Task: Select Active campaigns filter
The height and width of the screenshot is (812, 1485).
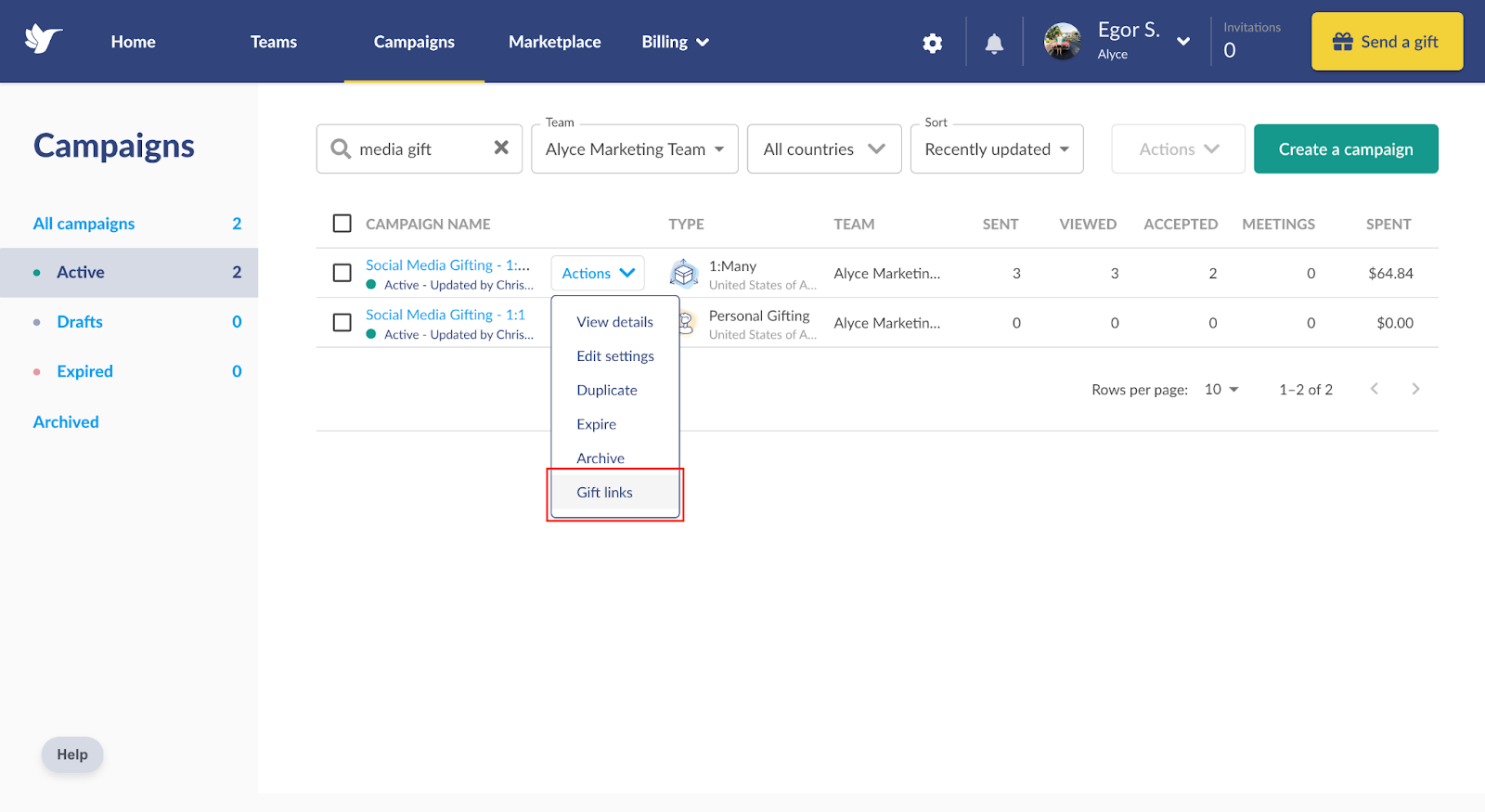Action: tap(129, 273)
